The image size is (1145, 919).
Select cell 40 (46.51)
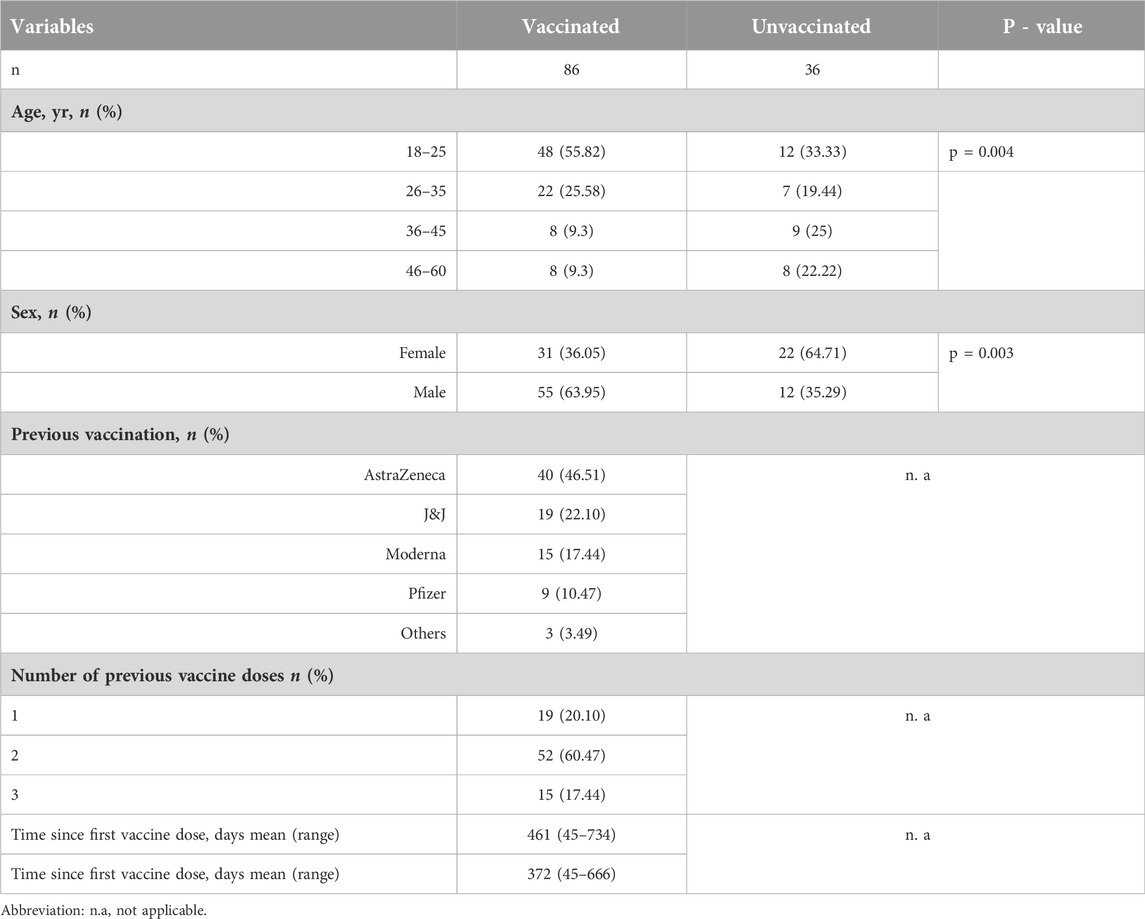point(571,475)
